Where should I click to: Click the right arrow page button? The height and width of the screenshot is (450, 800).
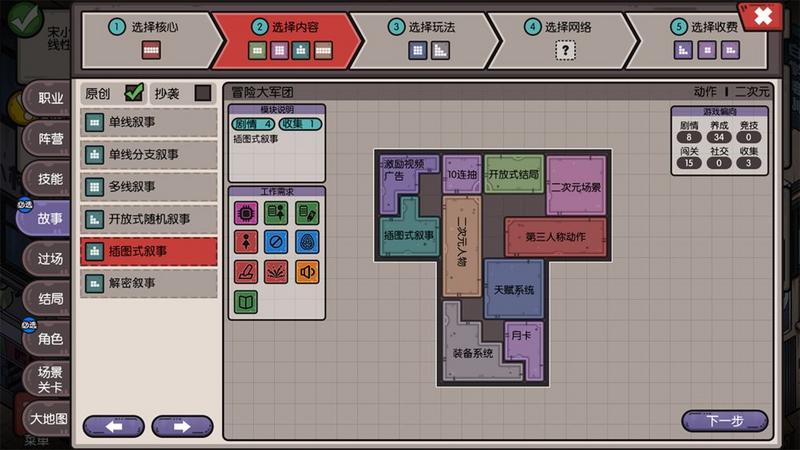pos(182,426)
